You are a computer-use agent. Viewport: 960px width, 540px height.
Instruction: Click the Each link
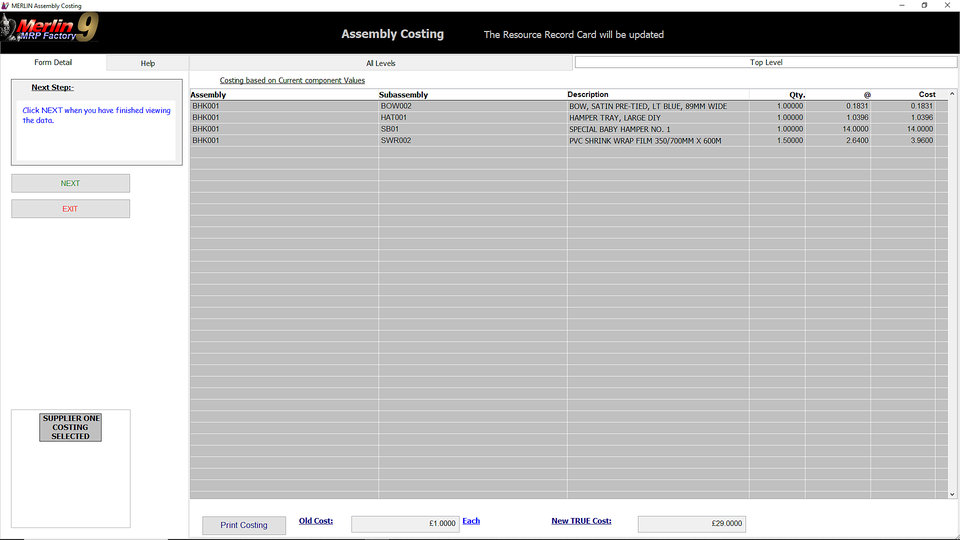[471, 521]
